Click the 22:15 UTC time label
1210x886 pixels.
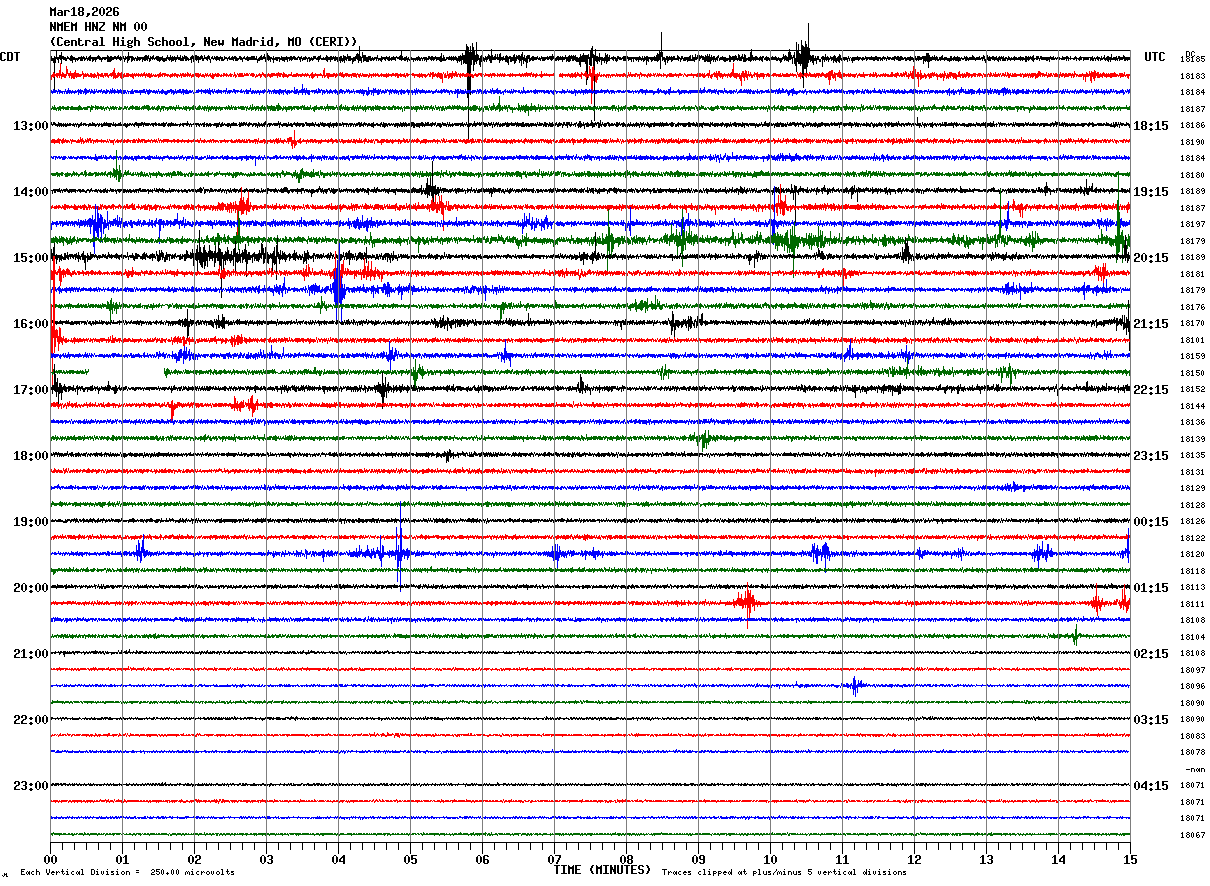coord(1151,390)
